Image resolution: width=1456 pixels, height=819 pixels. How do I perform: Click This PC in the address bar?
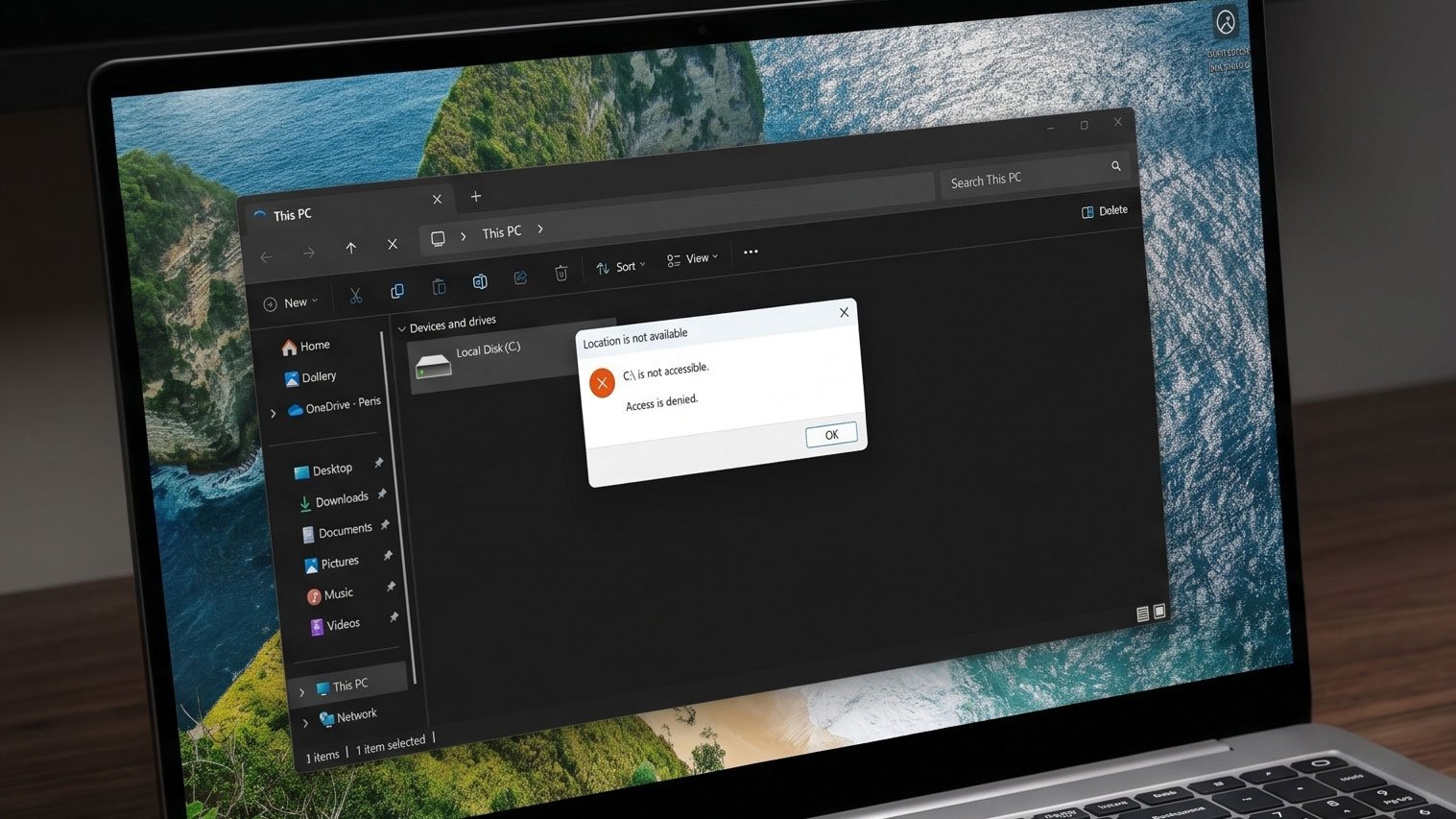502,232
